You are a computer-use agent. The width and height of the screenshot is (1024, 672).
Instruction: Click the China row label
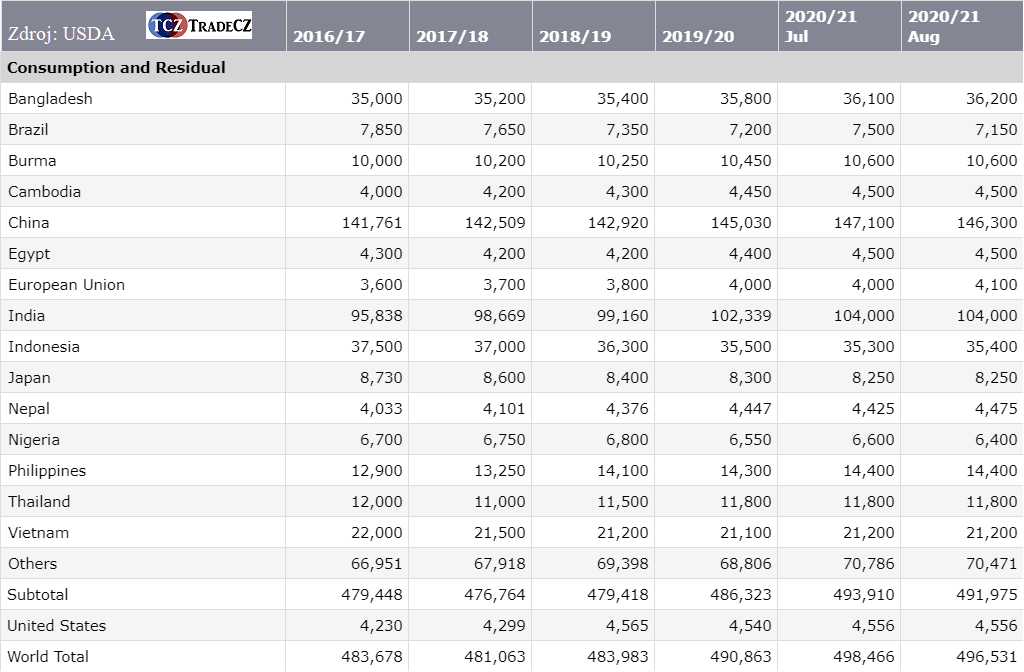[x=29, y=223]
